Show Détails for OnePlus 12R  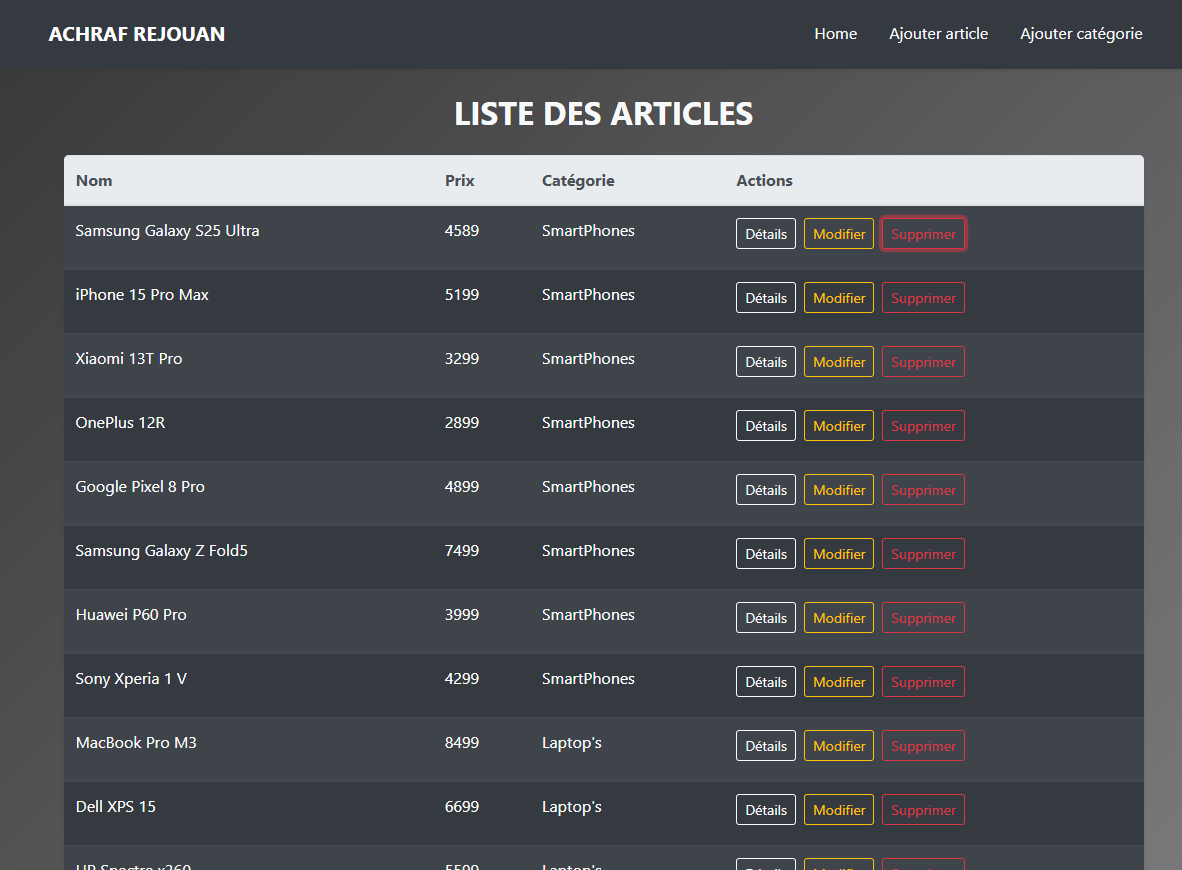766,426
